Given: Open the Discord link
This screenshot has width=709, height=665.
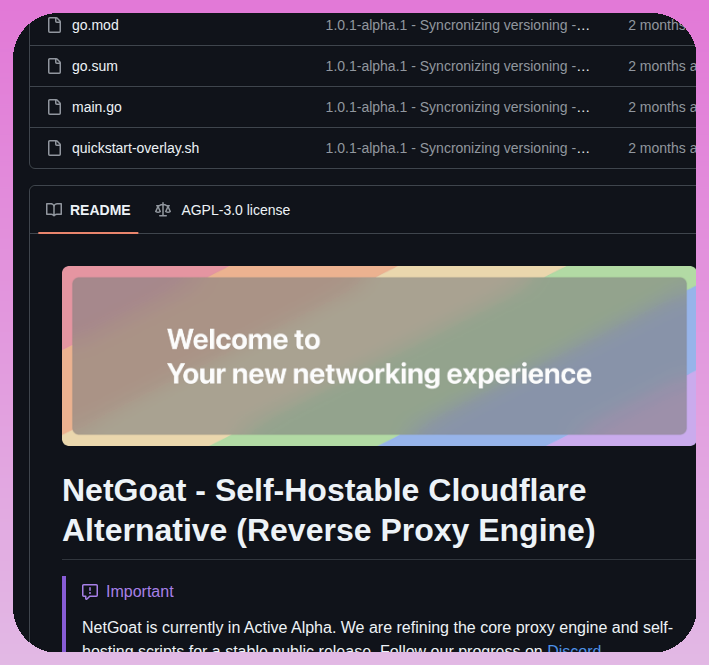Looking at the screenshot, I should coord(574,647).
